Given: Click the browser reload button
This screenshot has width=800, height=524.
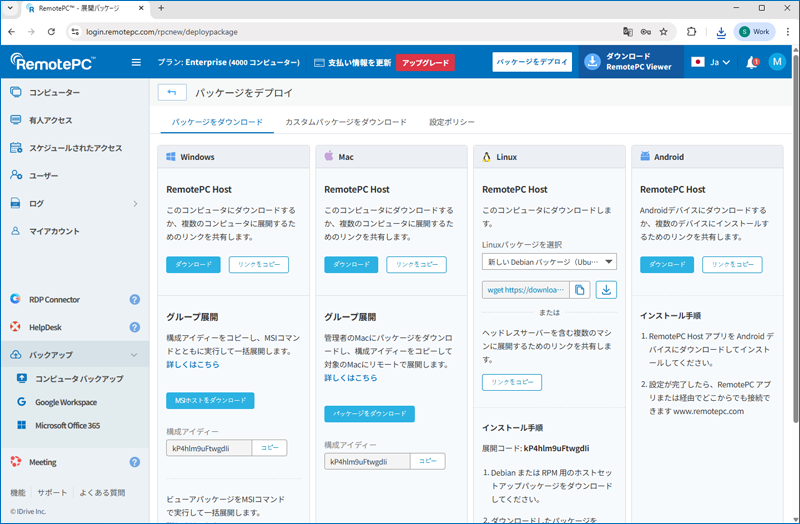Looking at the screenshot, I should tap(51, 32).
